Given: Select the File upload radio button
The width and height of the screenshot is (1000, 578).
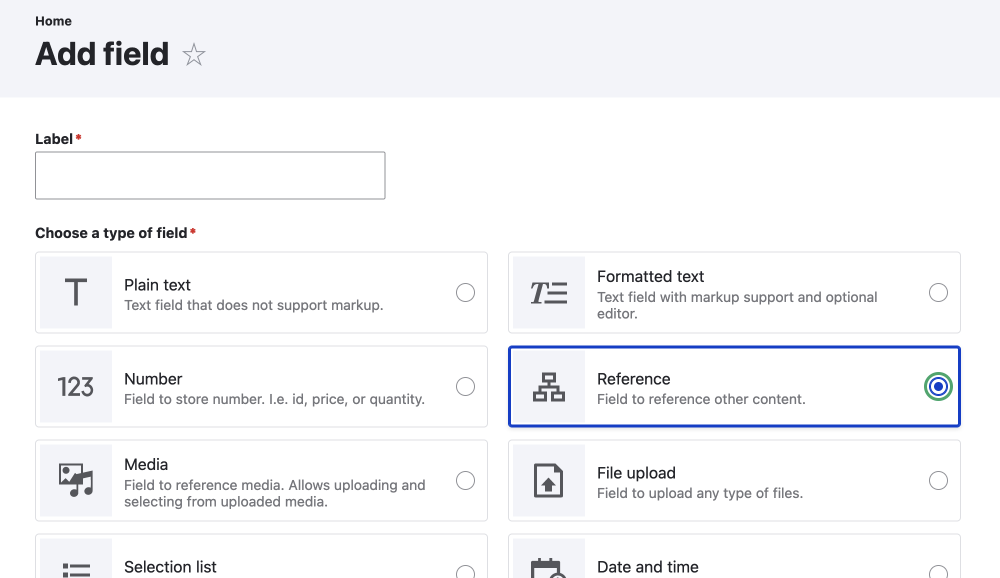Looking at the screenshot, I should 938,480.
